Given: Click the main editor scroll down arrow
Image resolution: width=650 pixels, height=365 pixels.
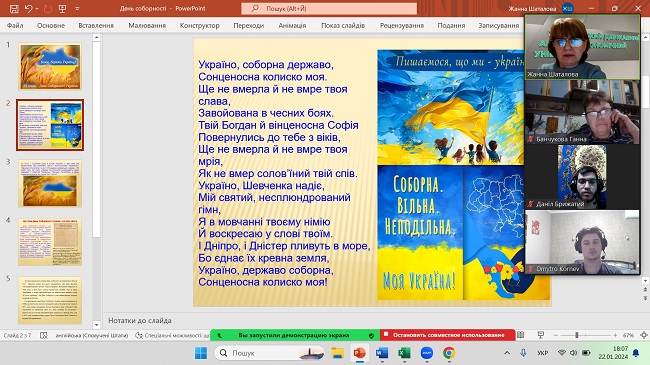Looking at the screenshot, I should point(645,281).
